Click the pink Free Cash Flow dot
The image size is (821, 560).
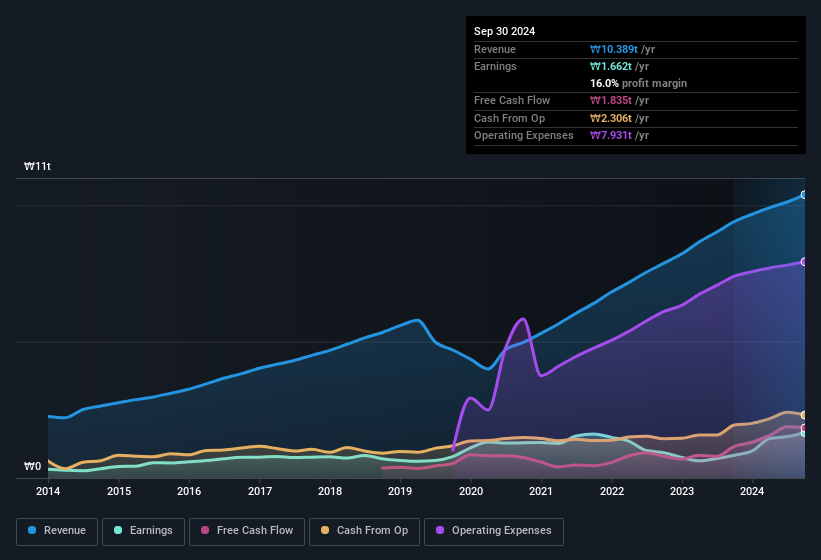tap(206, 531)
